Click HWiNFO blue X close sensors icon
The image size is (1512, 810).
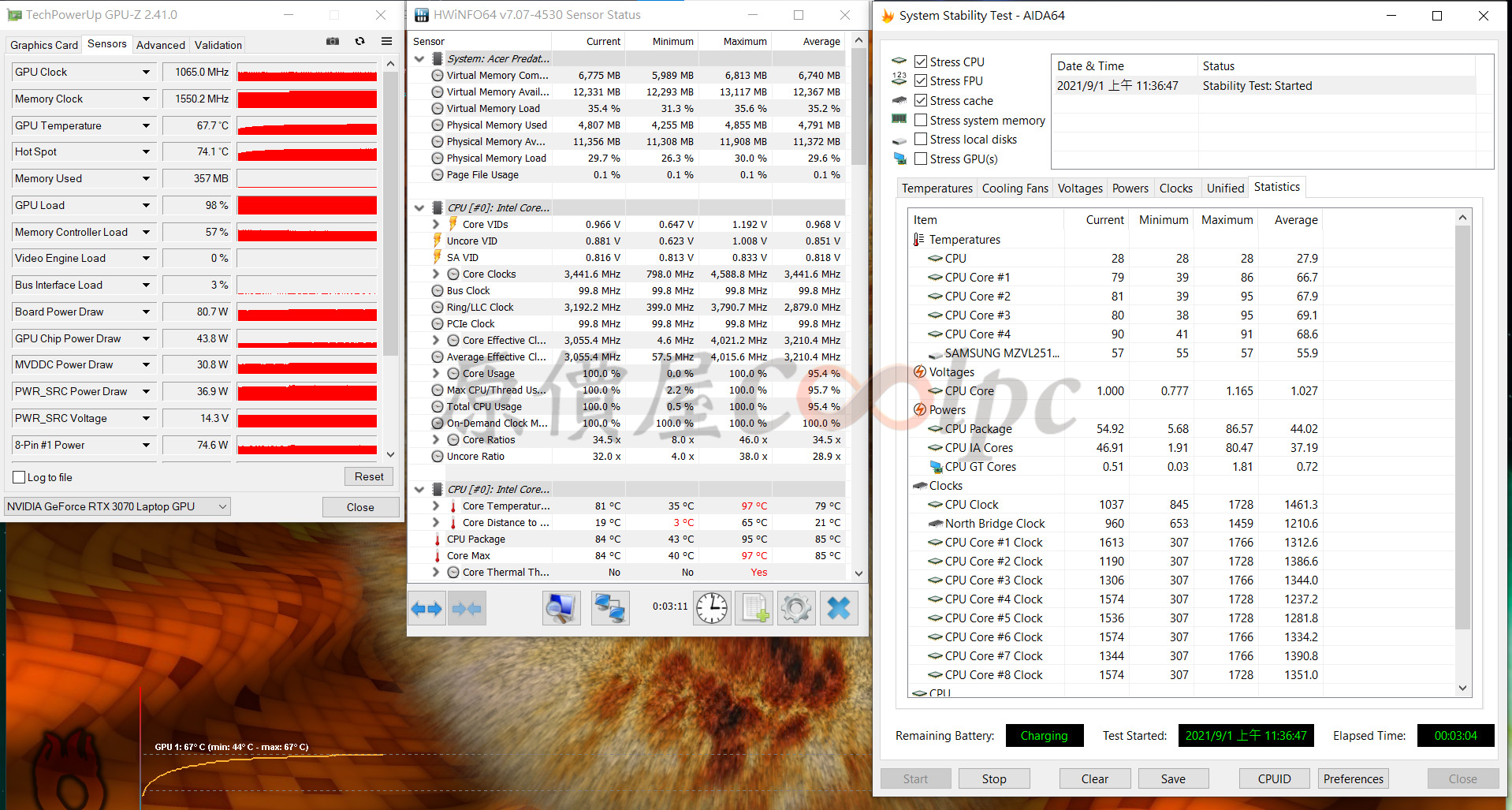coord(839,608)
